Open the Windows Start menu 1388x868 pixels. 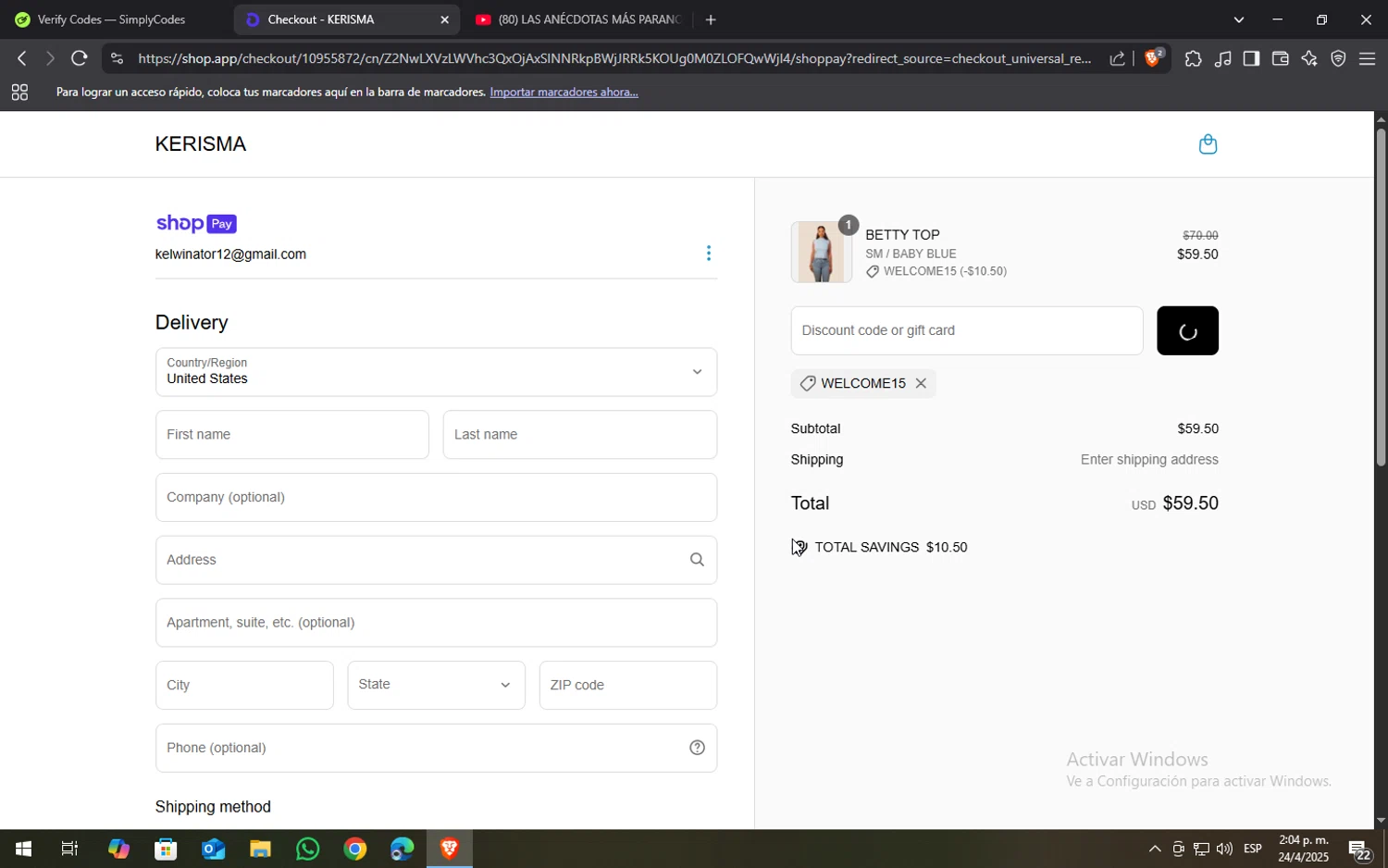(23, 849)
